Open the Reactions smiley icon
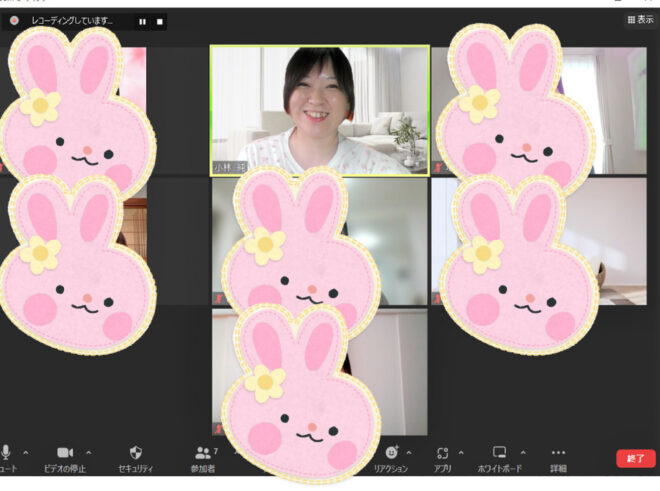Image resolution: width=660 pixels, height=491 pixels. [x=391, y=453]
